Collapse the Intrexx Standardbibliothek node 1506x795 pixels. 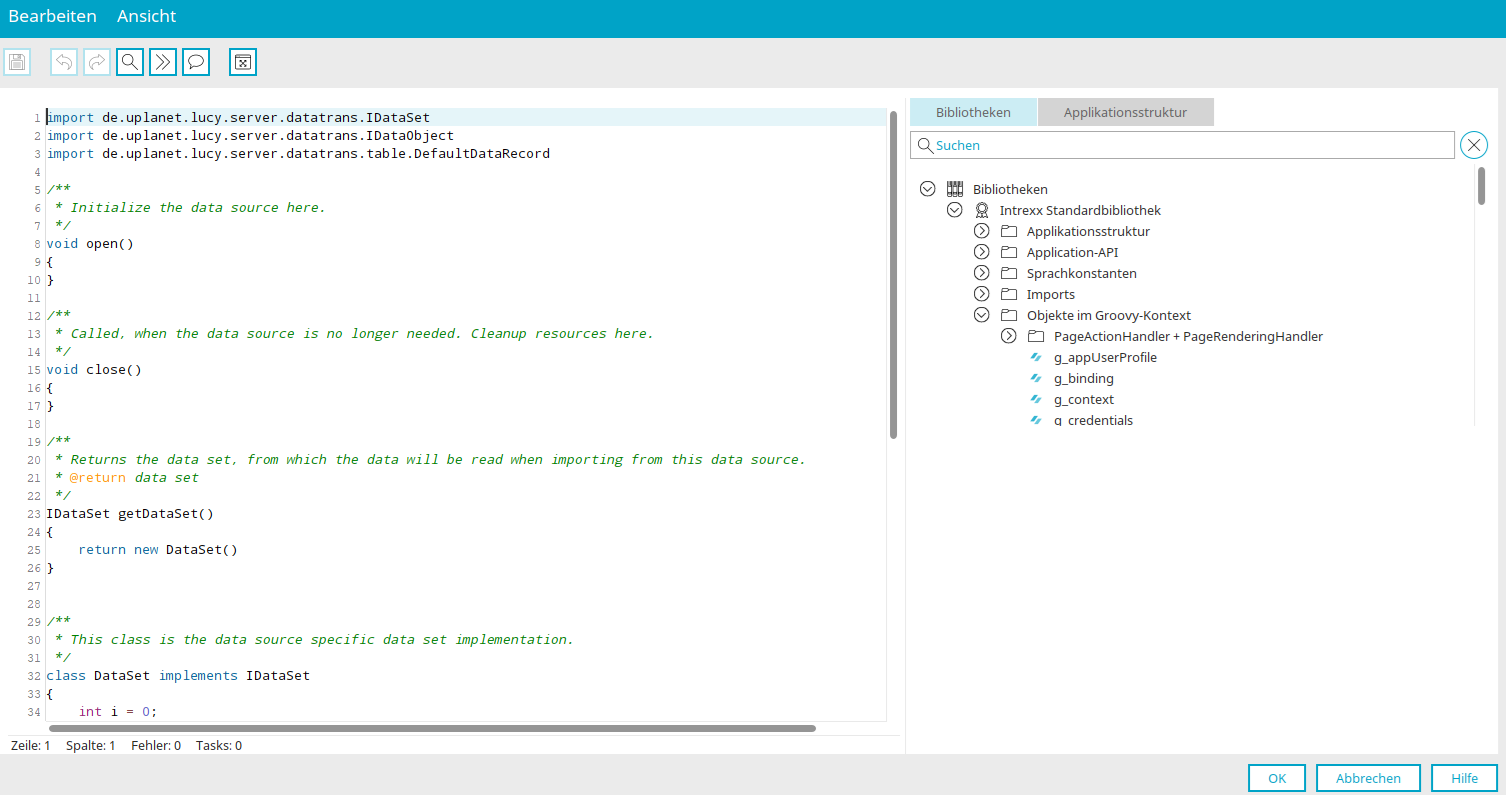pos(954,210)
